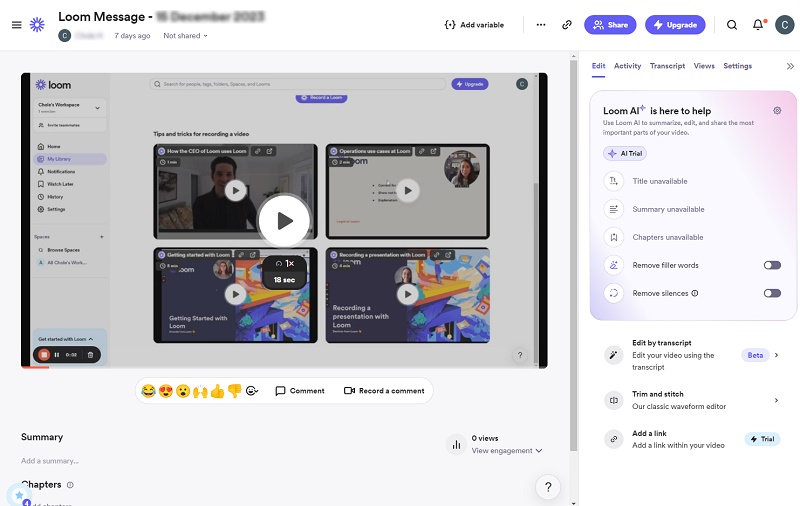The width and height of the screenshot is (800, 506).
Task: Copy the video link icon
Action: (567, 24)
